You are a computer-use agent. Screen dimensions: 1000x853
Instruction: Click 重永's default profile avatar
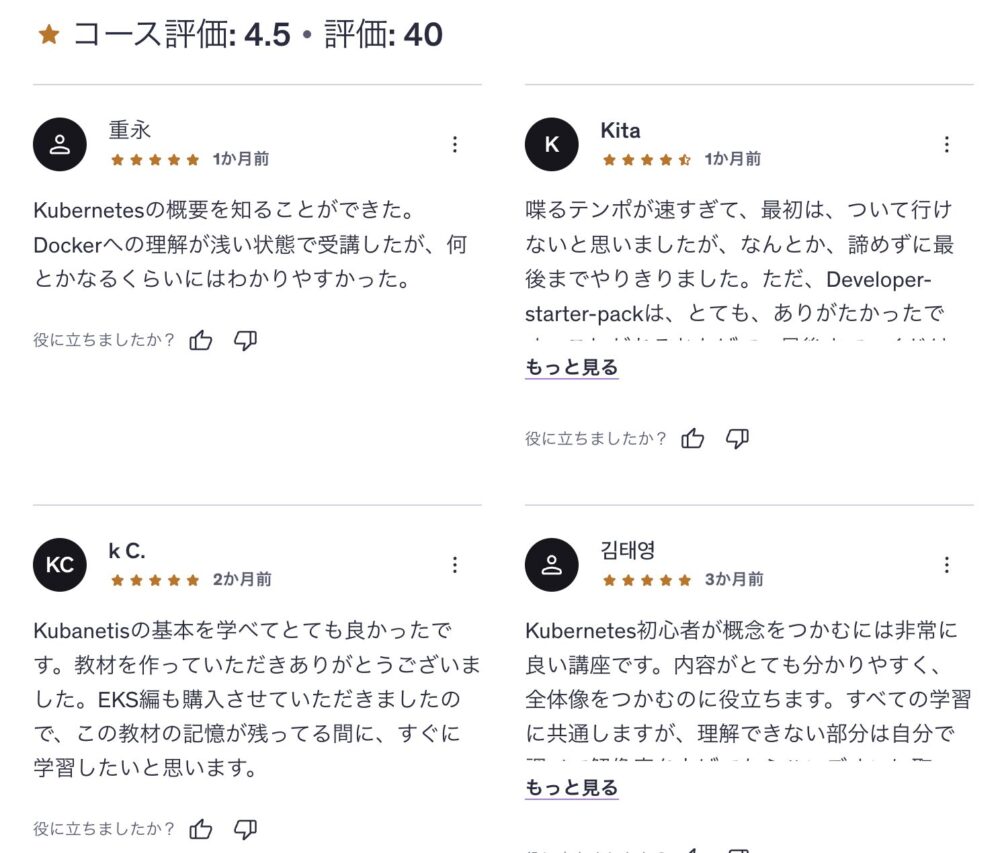tap(60, 144)
